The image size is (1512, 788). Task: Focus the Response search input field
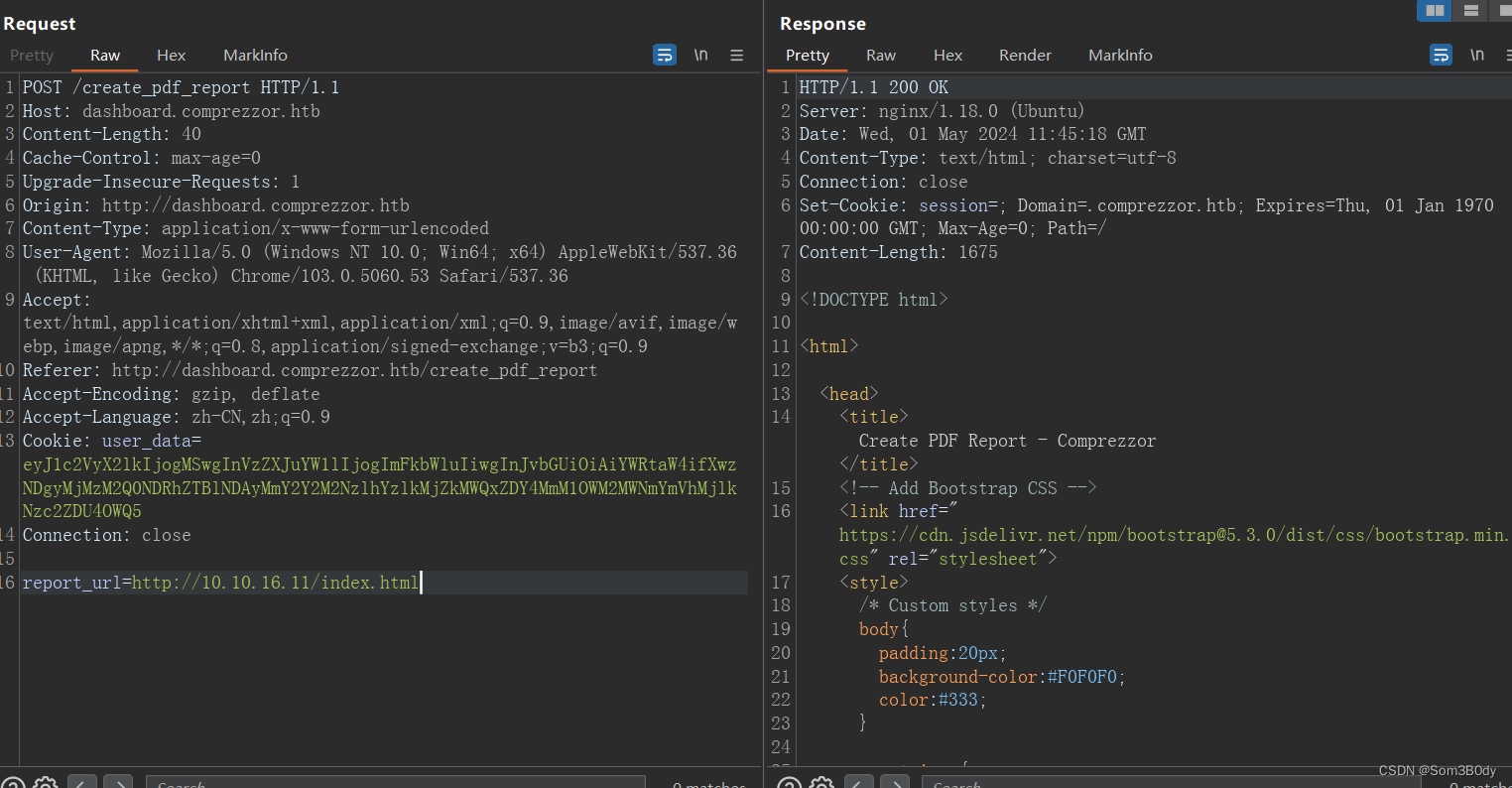[x=1171, y=782]
